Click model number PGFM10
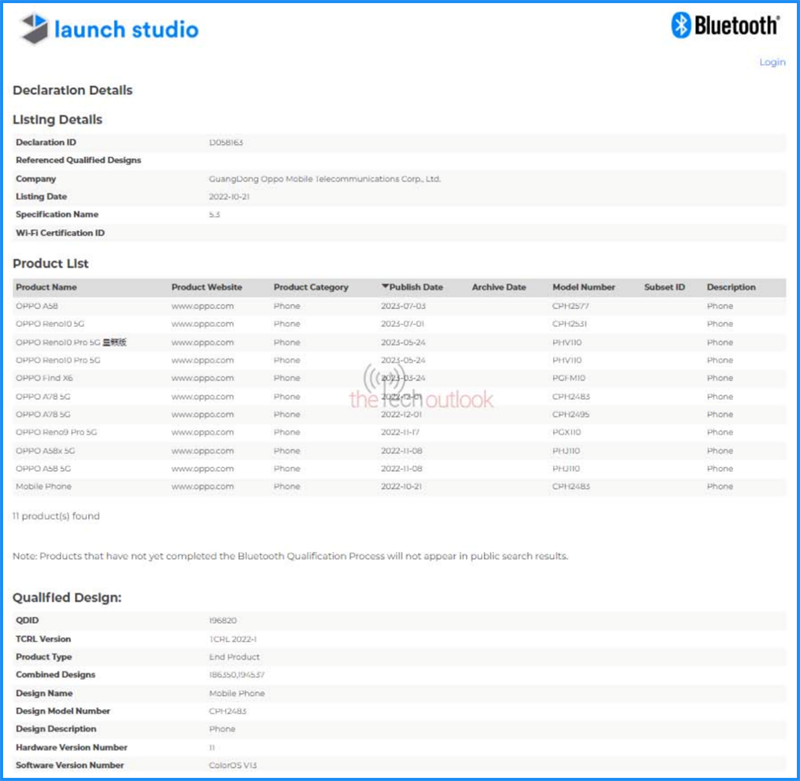 pos(568,378)
